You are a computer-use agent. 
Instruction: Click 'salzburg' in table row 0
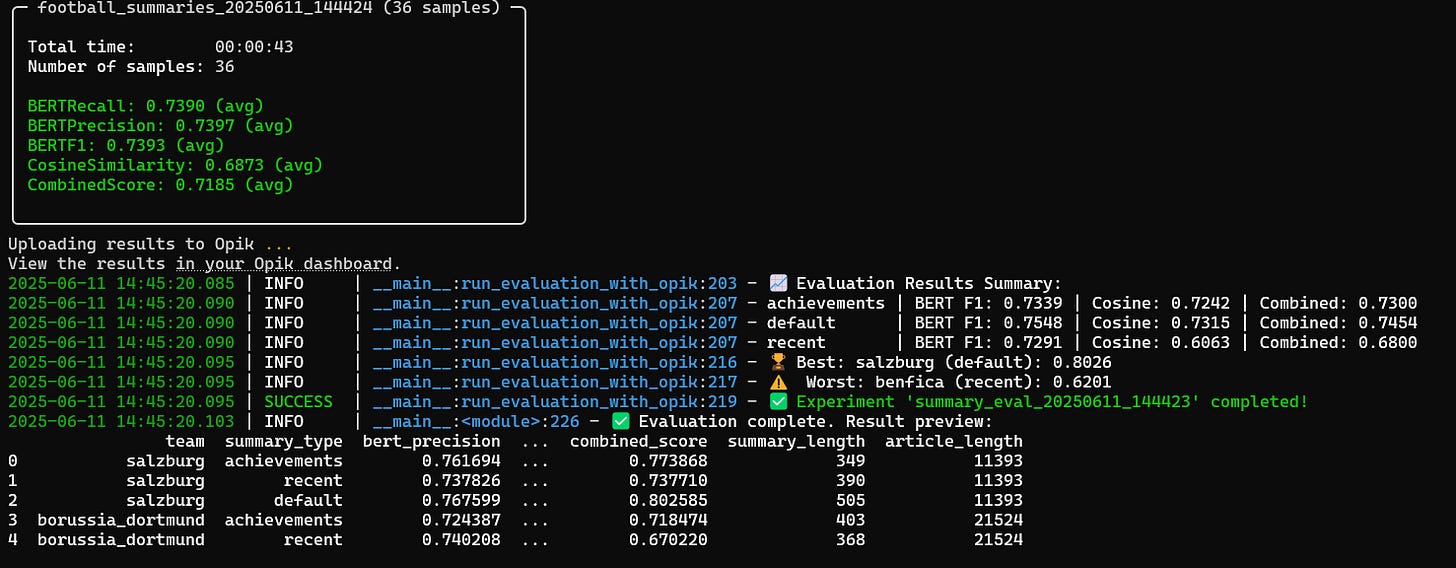(166, 460)
